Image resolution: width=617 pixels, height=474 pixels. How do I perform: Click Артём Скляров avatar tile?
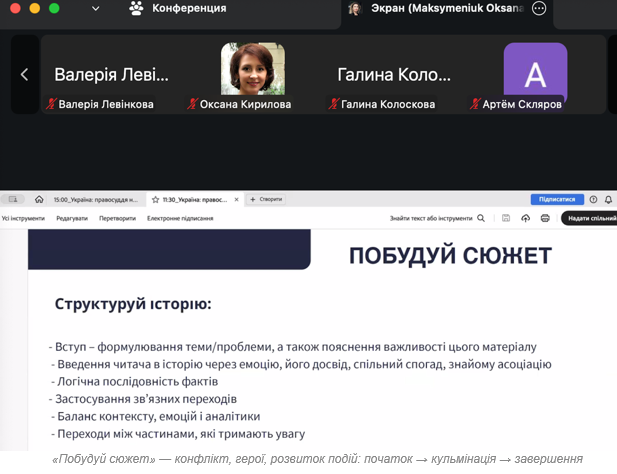tap(535, 74)
